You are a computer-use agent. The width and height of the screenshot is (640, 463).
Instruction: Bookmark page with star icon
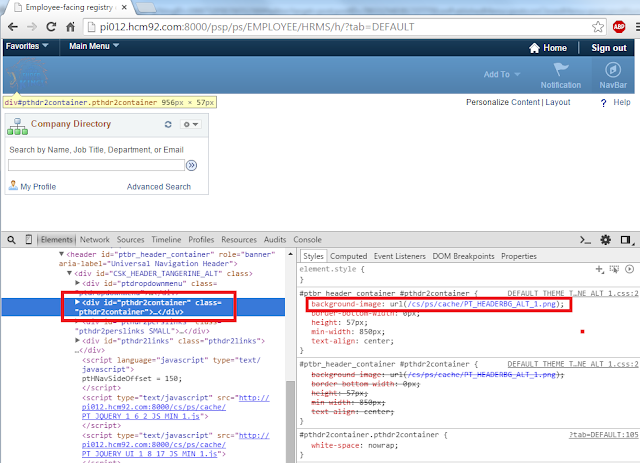pyautogui.click(x=598, y=27)
